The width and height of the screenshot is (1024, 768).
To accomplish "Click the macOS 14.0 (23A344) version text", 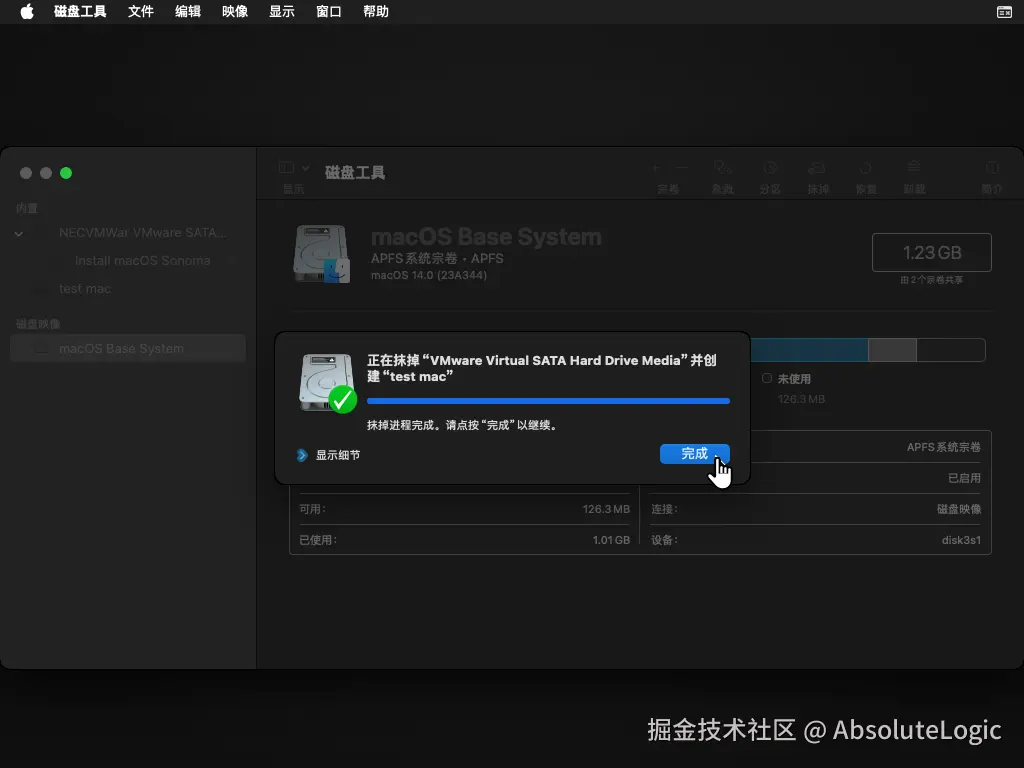I will pyautogui.click(x=428, y=276).
